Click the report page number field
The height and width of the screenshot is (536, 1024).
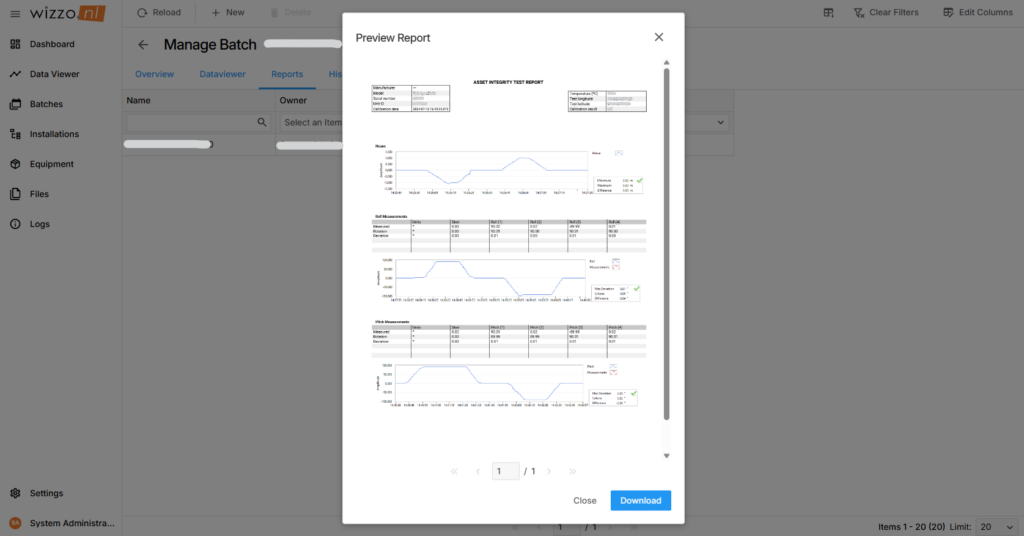[506, 471]
